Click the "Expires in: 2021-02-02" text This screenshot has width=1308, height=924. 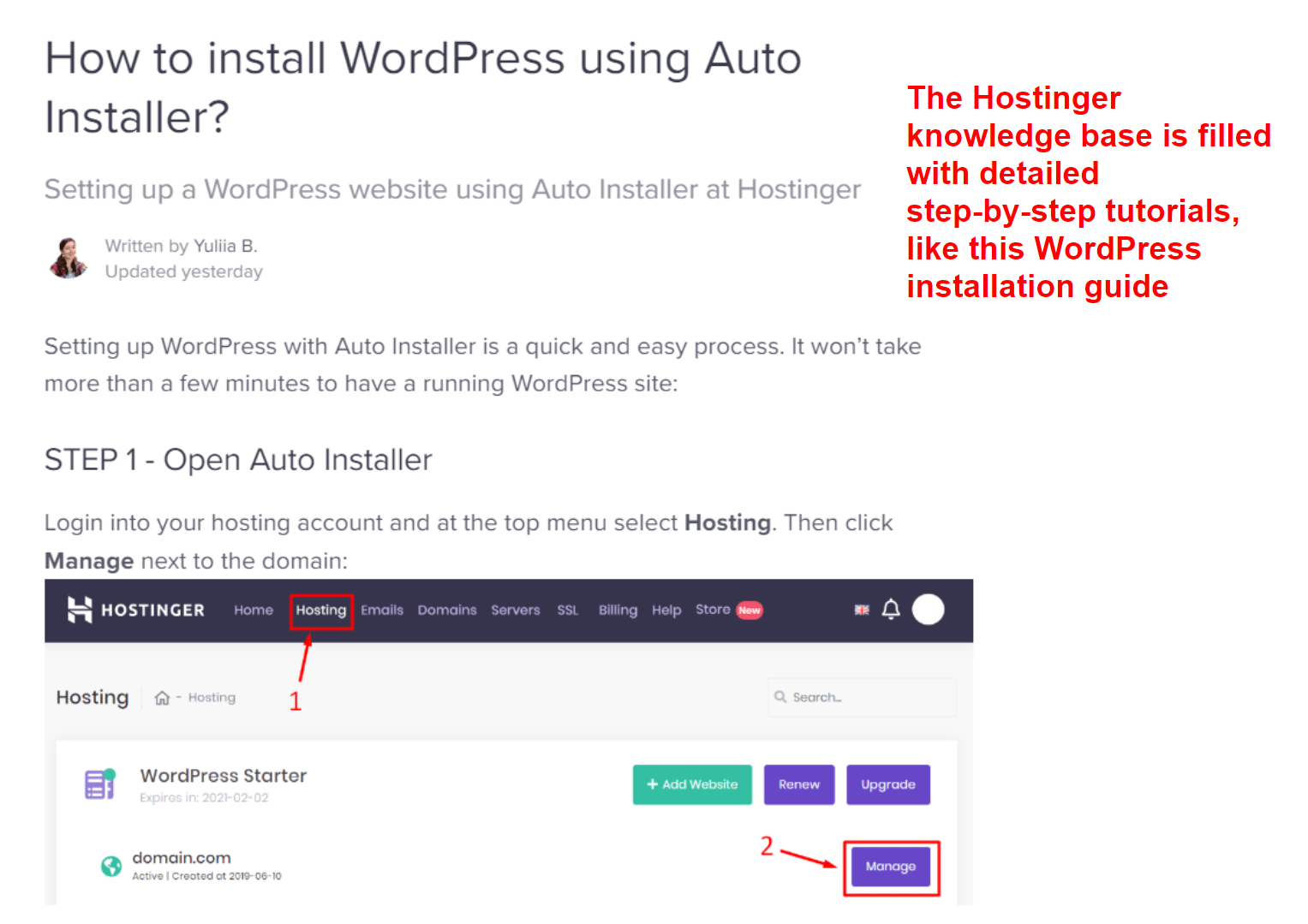click(204, 797)
